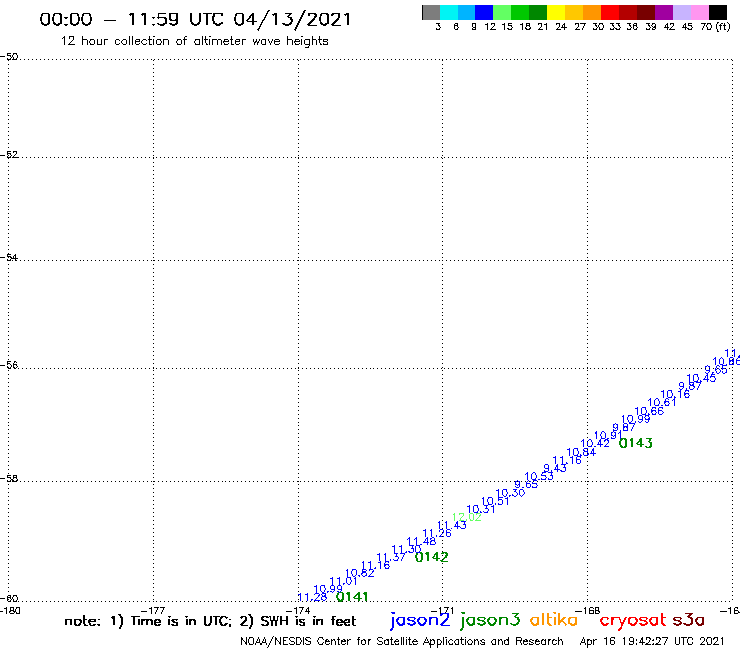Click the black legend color swatch
This screenshot has width=740, height=650.
click(x=717, y=12)
